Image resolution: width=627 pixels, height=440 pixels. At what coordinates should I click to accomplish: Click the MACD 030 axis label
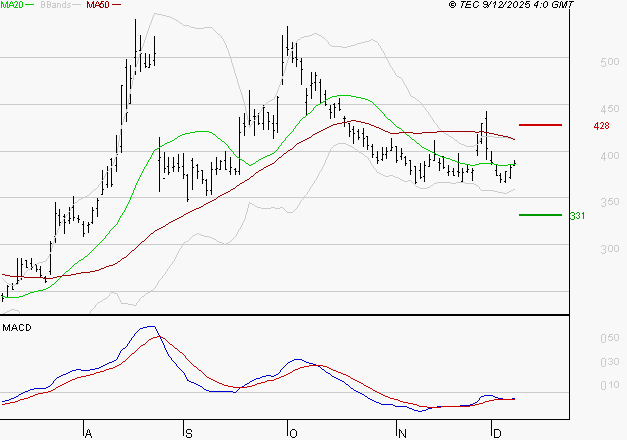(x=610, y=362)
